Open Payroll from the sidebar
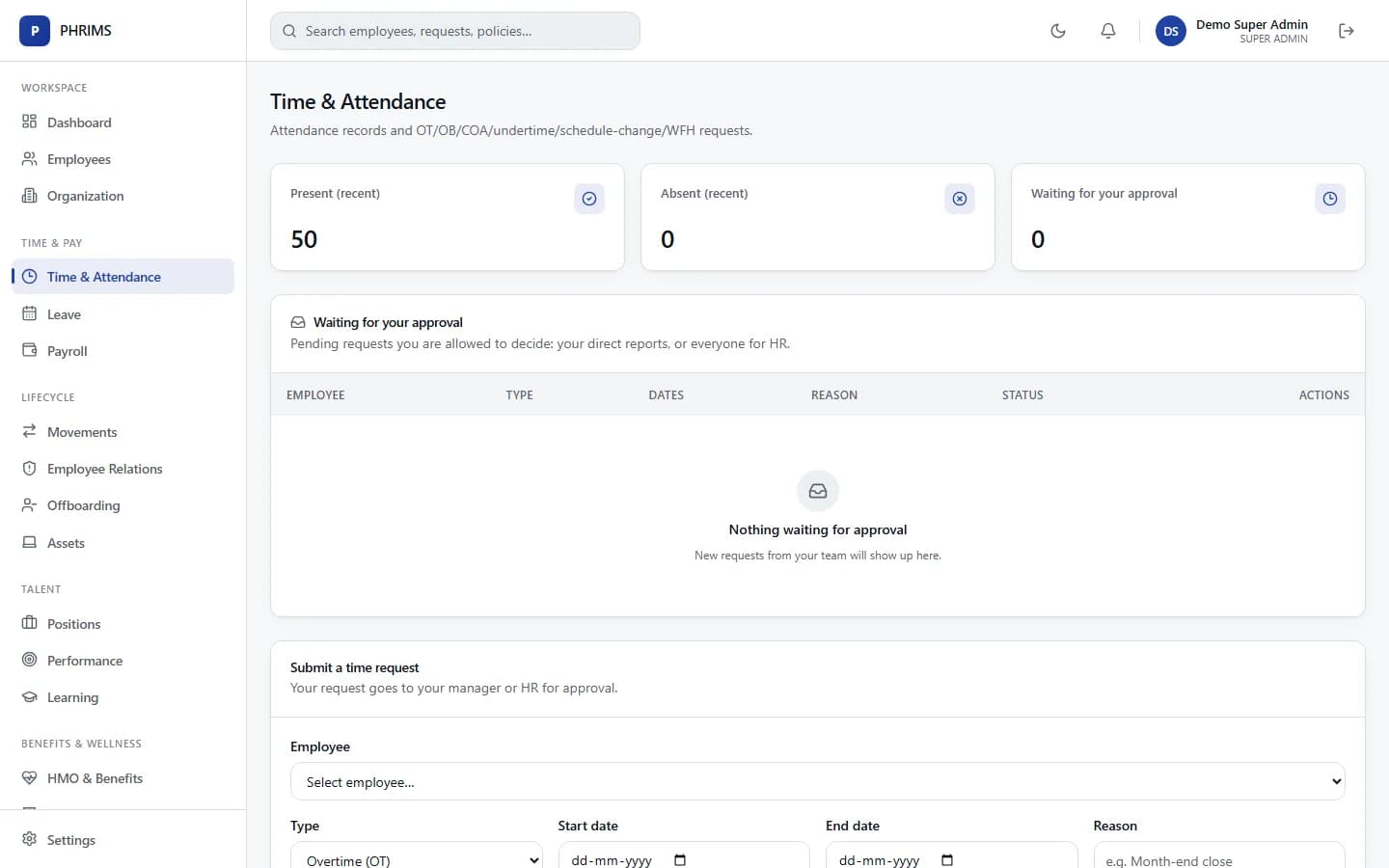This screenshot has width=1389, height=868. tap(123, 351)
